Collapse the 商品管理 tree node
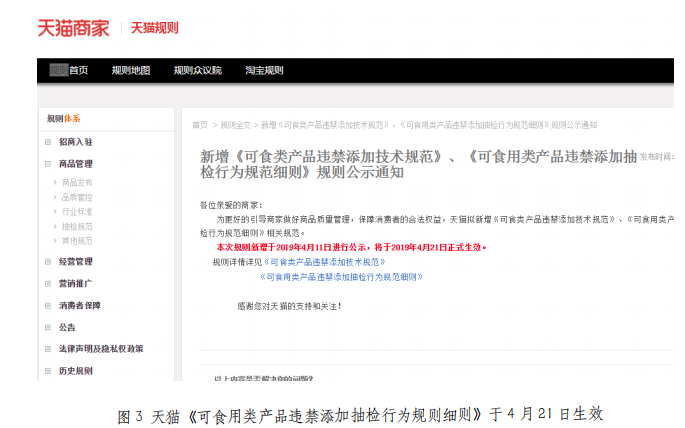The image size is (685, 428). [x=48, y=164]
